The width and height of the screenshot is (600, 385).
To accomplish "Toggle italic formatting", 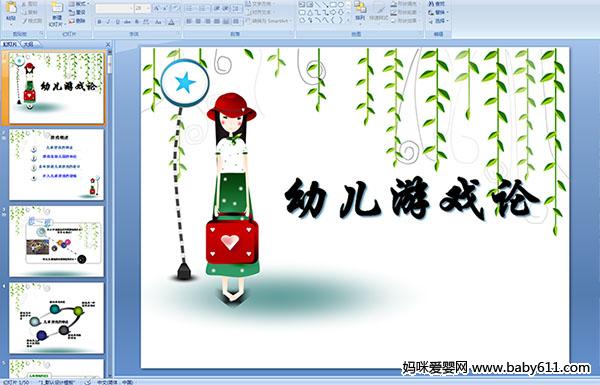I will 109,22.
